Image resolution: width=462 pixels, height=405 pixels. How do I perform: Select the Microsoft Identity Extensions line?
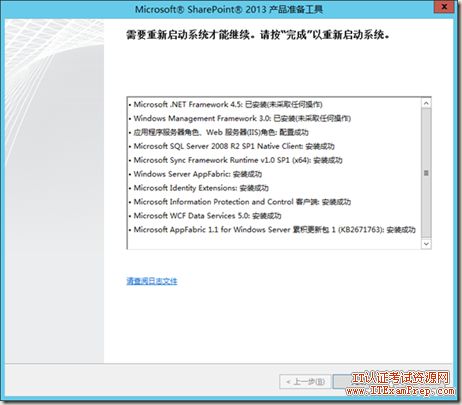199,188
